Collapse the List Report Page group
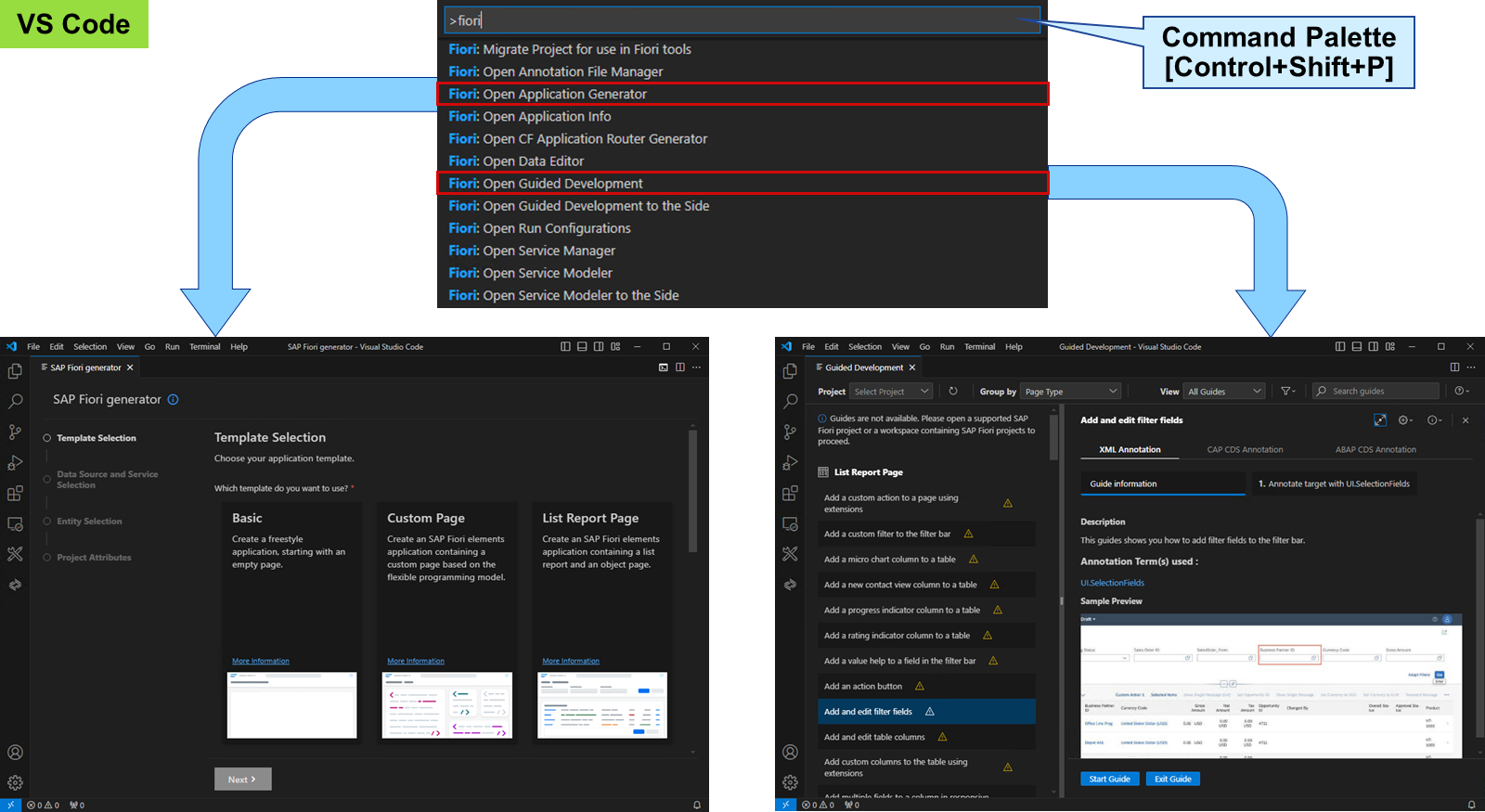Viewport: 1485px width, 812px height. point(860,472)
